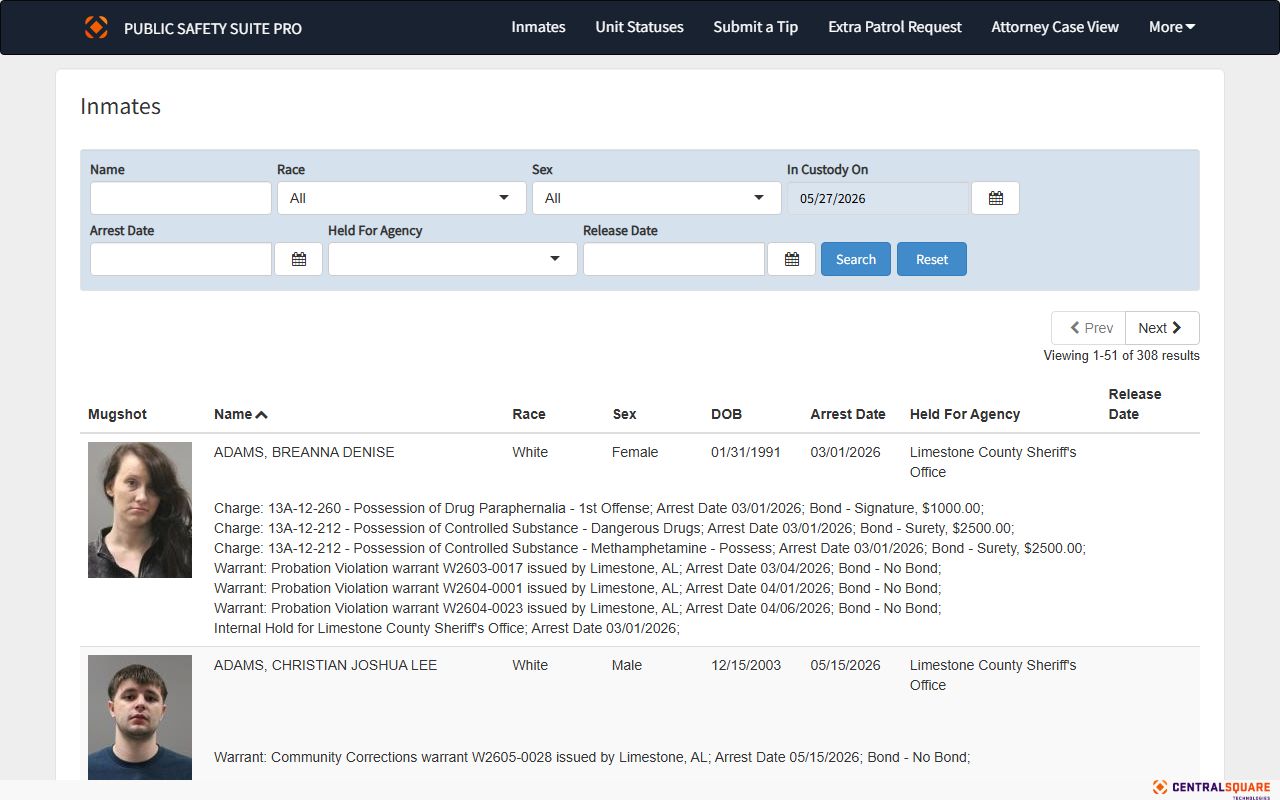Click Christian Joshua Lee Adams mugshot
This screenshot has height=800, width=1280.
tap(140, 717)
